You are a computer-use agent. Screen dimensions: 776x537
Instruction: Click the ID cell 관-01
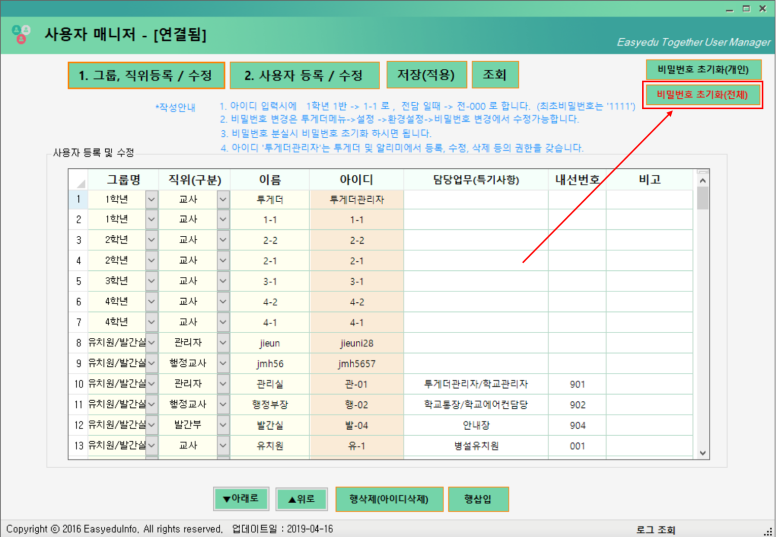pyautogui.click(x=356, y=384)
